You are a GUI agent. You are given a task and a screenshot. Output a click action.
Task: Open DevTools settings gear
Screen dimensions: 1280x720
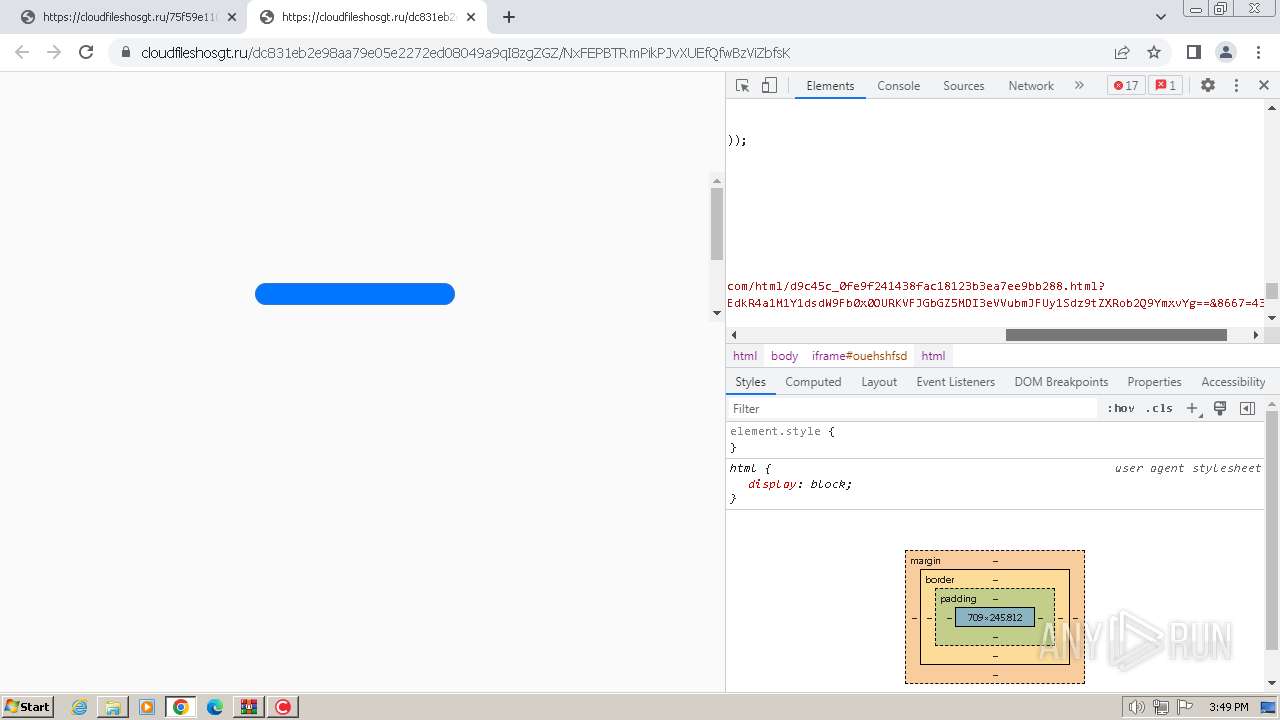point(1208,86)
